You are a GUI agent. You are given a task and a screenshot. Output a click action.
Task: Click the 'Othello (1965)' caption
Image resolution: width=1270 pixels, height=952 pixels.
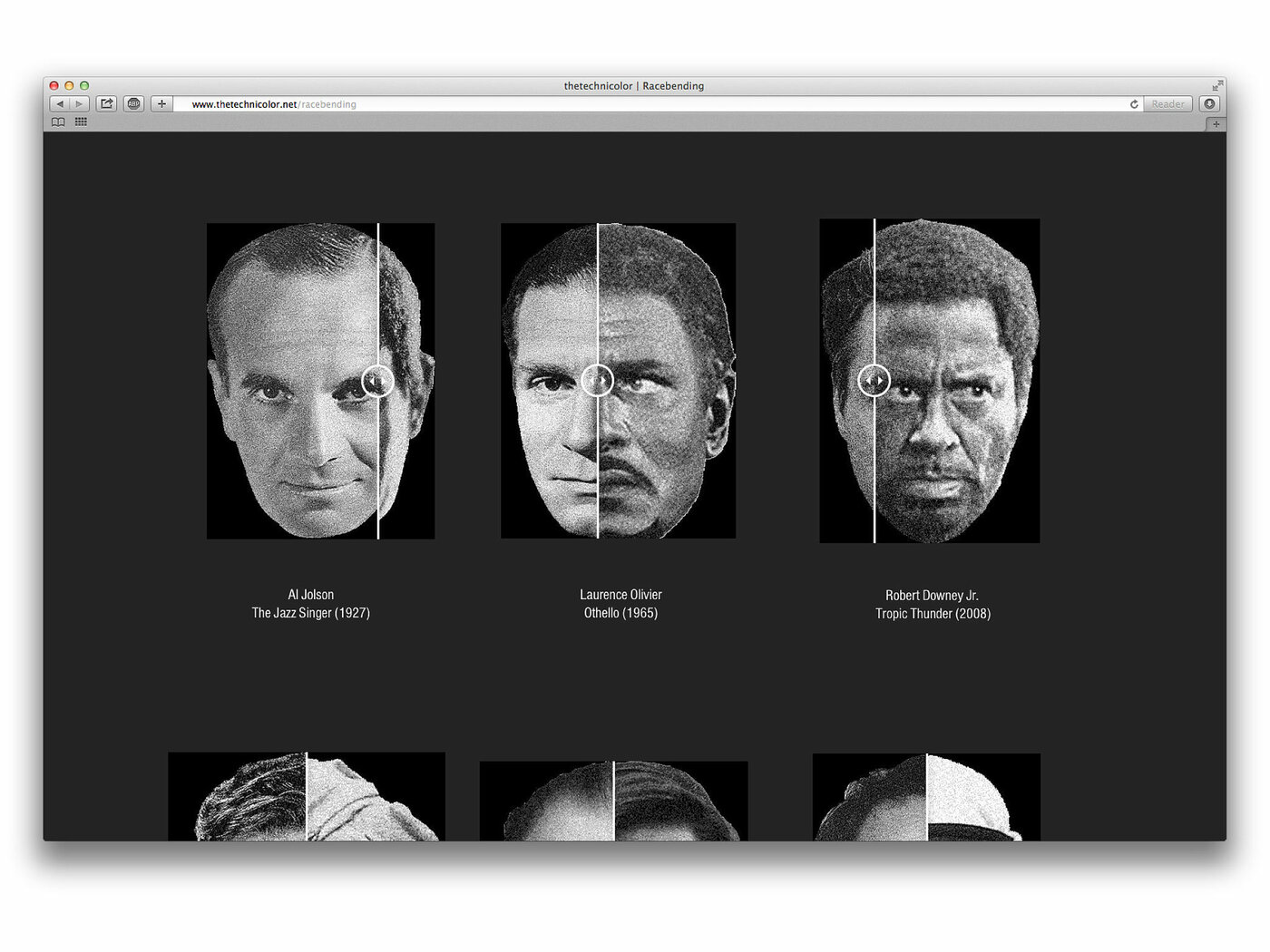(x=621, y=613)
